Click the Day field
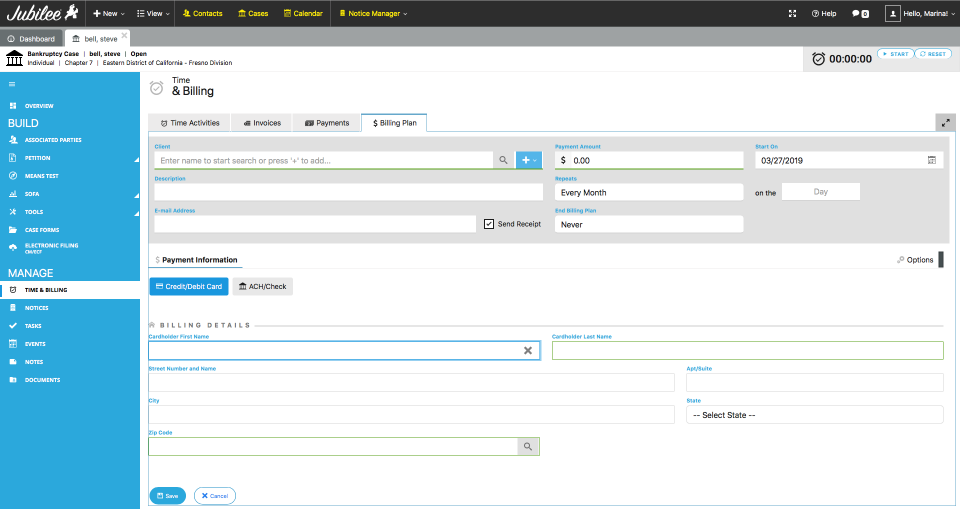This screenshot has height=509, width=960. (x=821, y=192)
